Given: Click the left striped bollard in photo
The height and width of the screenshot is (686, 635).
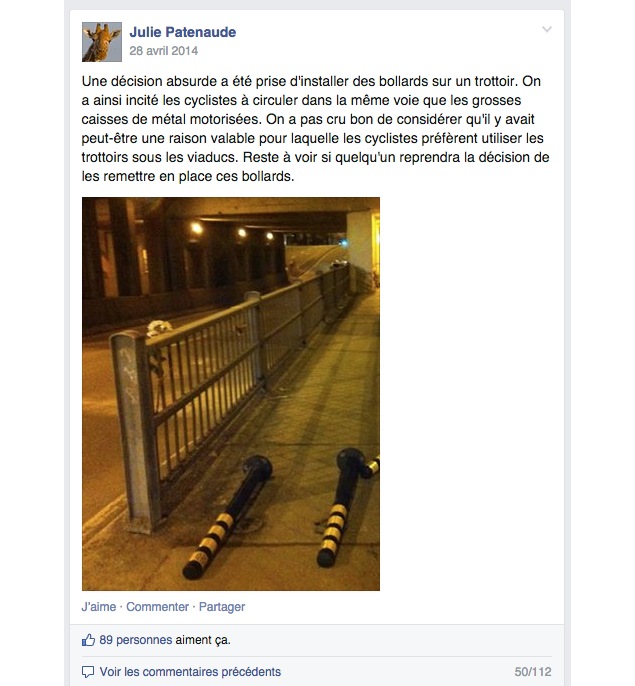Looking at the screenshot, I should [x=228, y=516].
